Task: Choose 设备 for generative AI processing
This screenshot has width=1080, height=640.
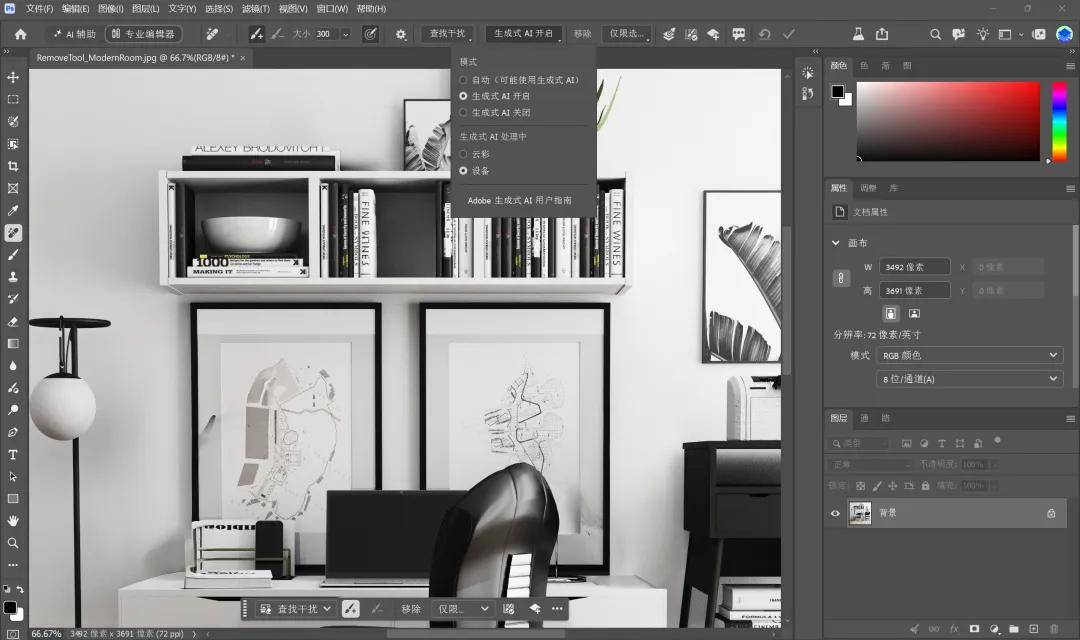Action: point(475,171)
